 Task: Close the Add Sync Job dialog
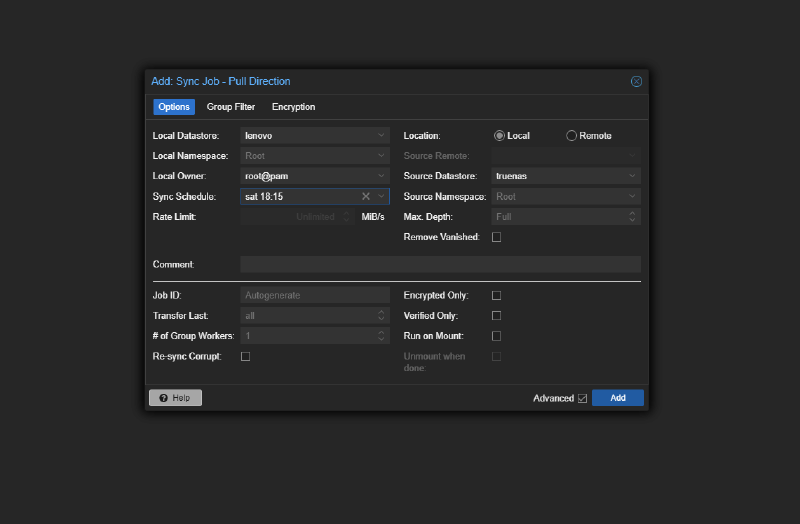636,82
